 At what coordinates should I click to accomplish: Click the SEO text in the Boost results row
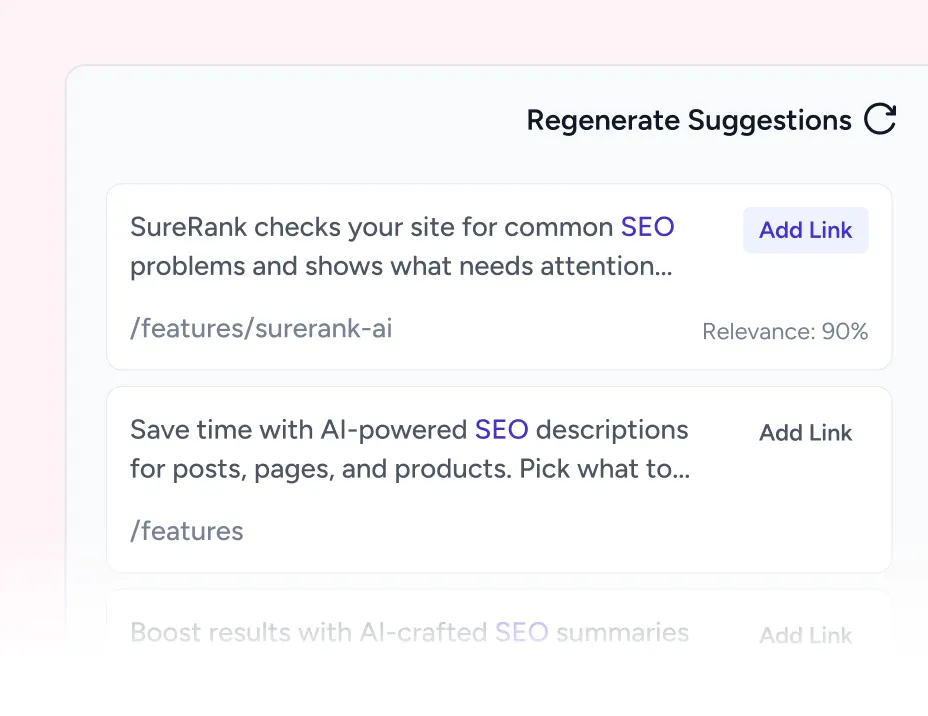(x=521, y=633)
